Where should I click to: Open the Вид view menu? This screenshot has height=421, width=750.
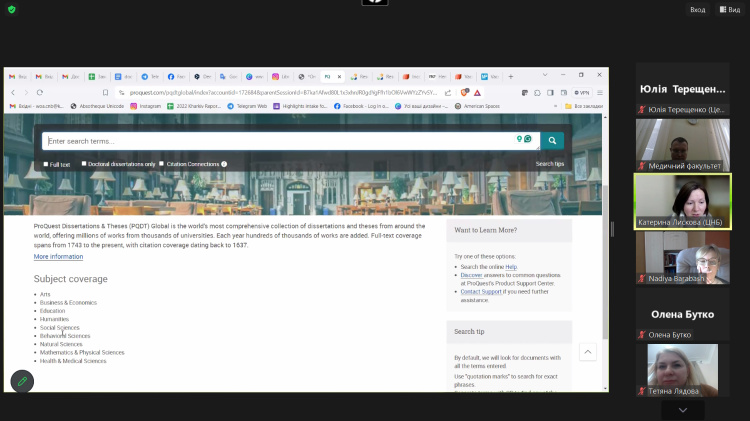[x=730, y=10]
